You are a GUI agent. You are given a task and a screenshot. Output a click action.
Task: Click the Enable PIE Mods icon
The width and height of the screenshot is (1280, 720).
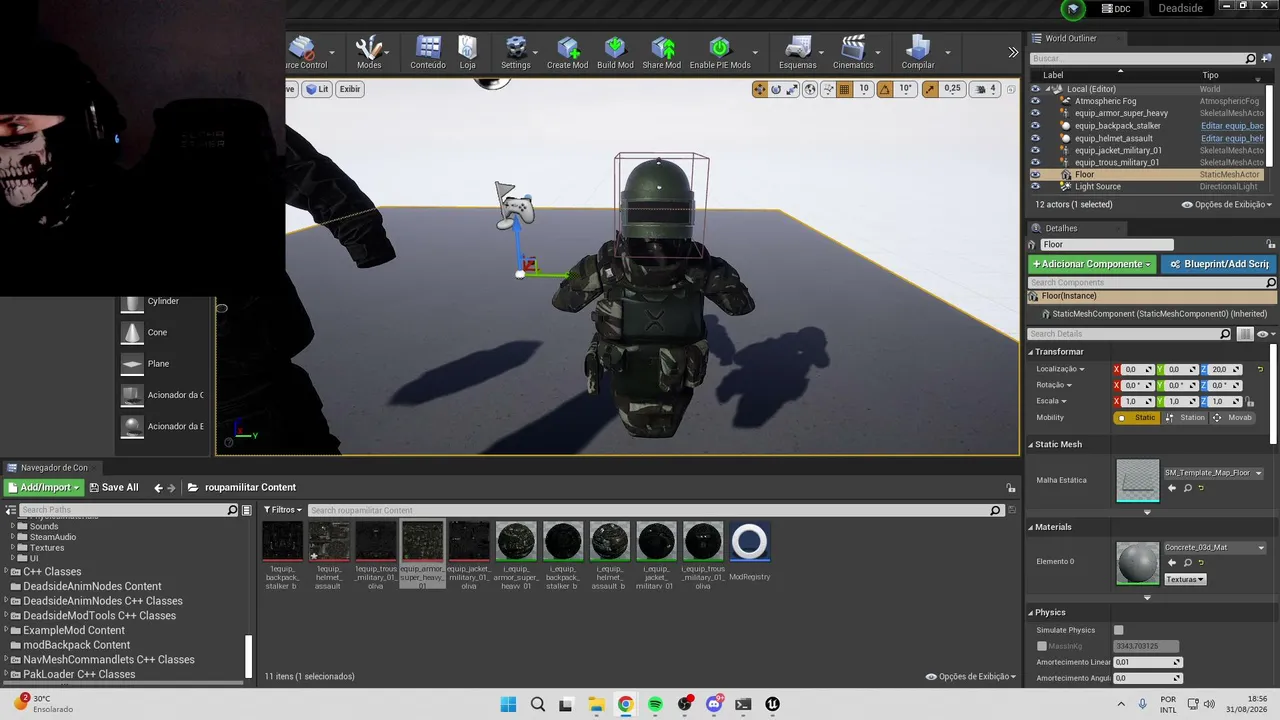pos(720,52)
